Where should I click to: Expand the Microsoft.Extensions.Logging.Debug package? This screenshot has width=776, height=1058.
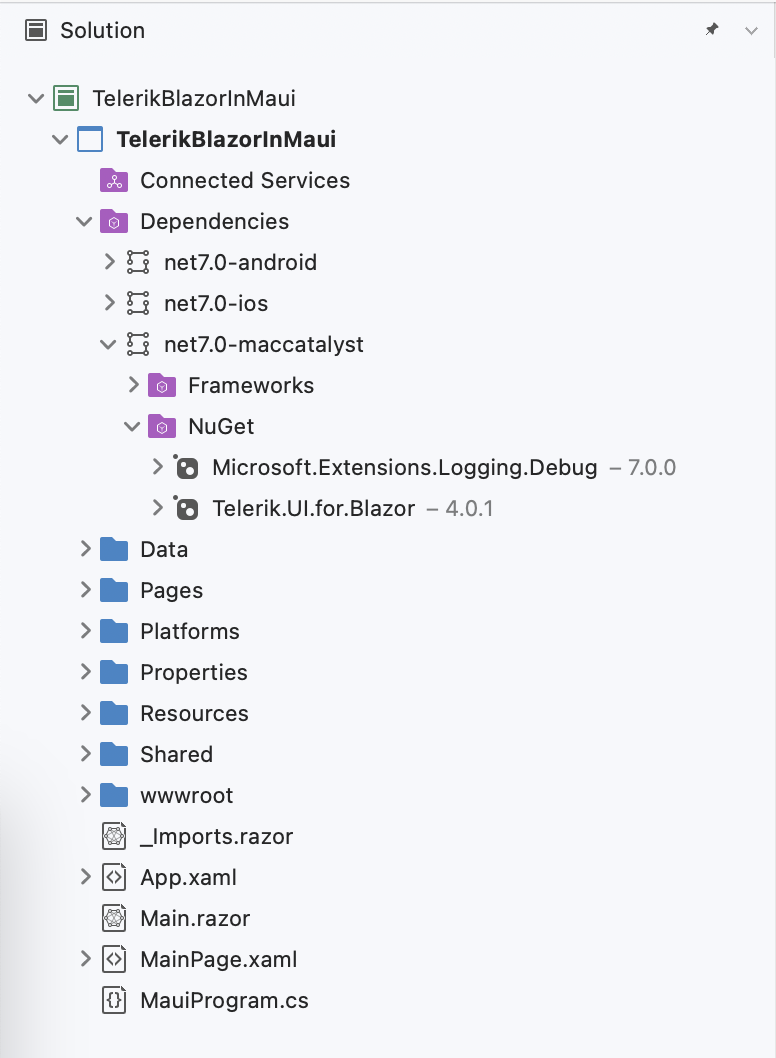[157, 466]
